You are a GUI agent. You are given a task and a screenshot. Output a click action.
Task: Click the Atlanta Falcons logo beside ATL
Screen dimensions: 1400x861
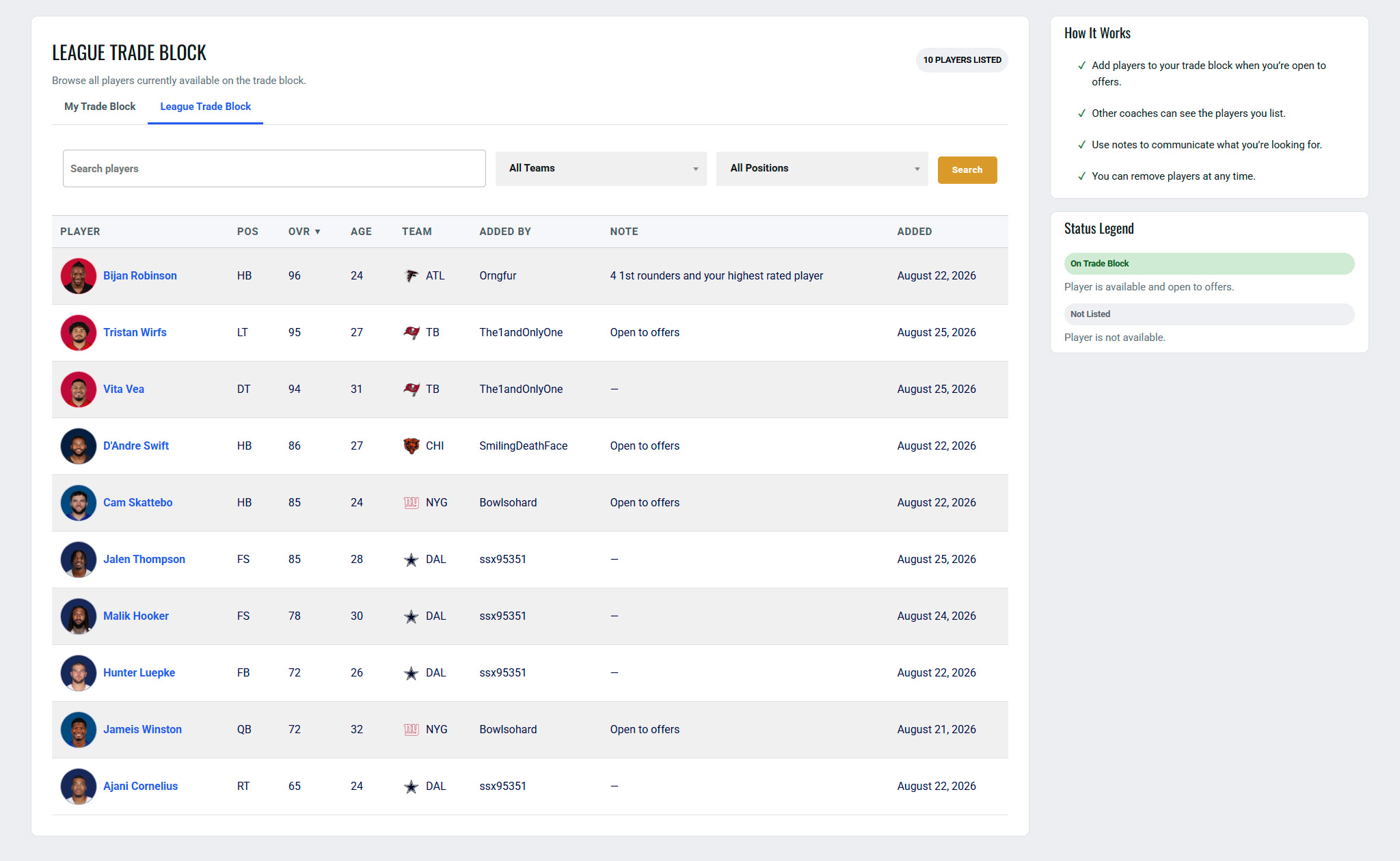point(411,276)
